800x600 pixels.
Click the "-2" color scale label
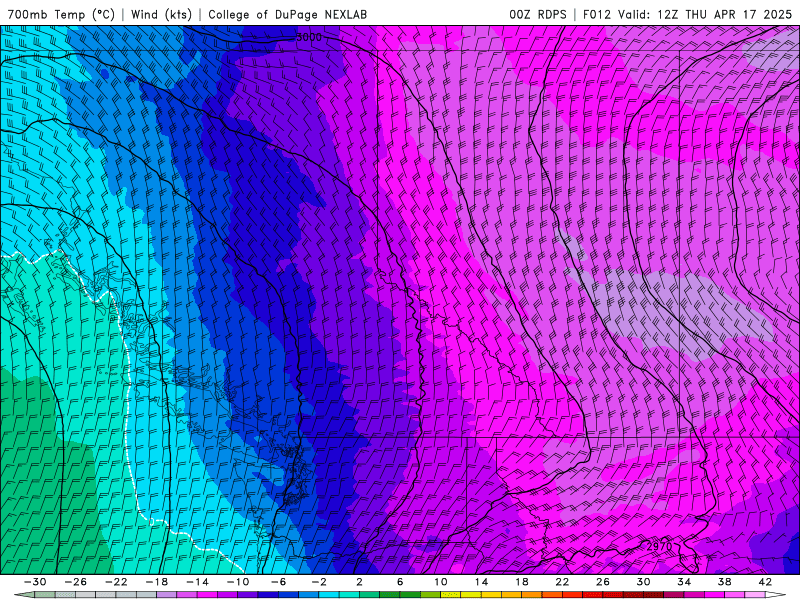click(319, 582)
